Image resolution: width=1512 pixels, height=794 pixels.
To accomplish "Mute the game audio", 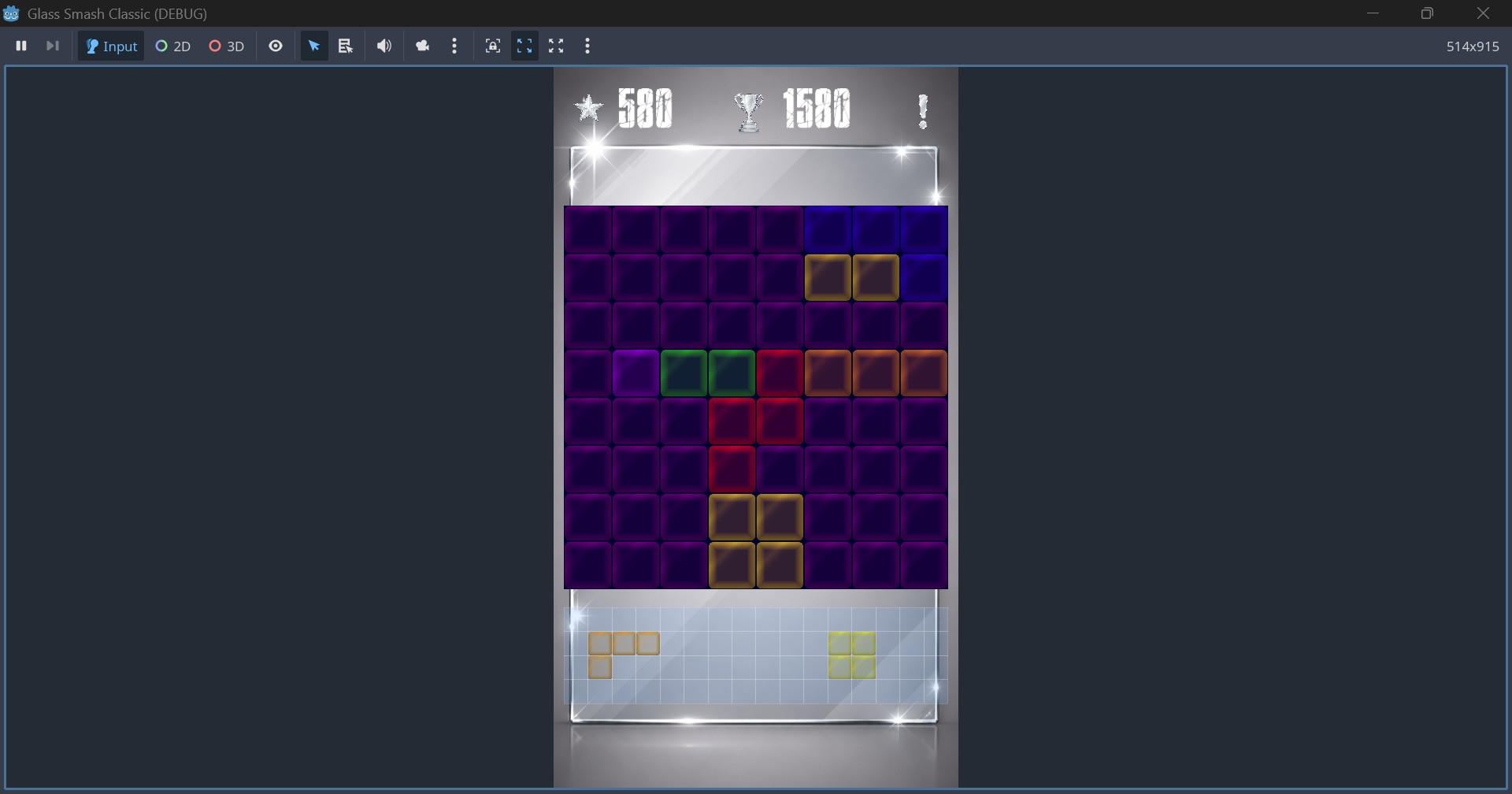I will [x=384, y=45].
